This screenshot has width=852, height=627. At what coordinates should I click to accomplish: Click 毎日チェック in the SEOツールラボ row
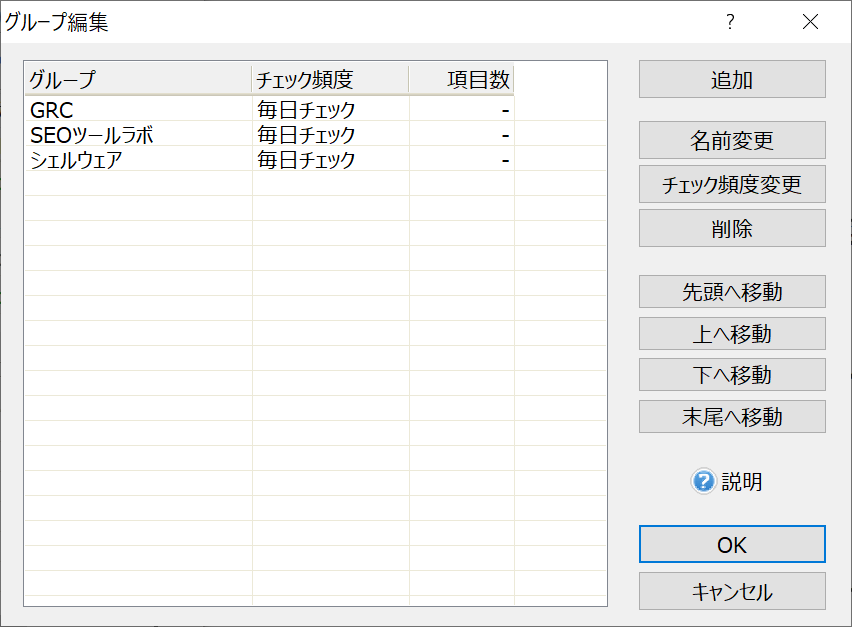(306, 135)
